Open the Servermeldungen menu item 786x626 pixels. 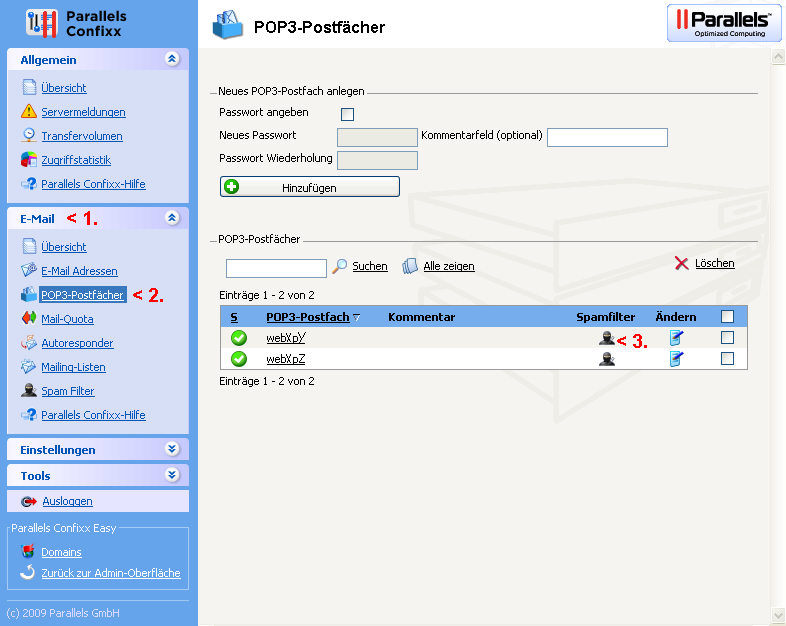point(83,112)
